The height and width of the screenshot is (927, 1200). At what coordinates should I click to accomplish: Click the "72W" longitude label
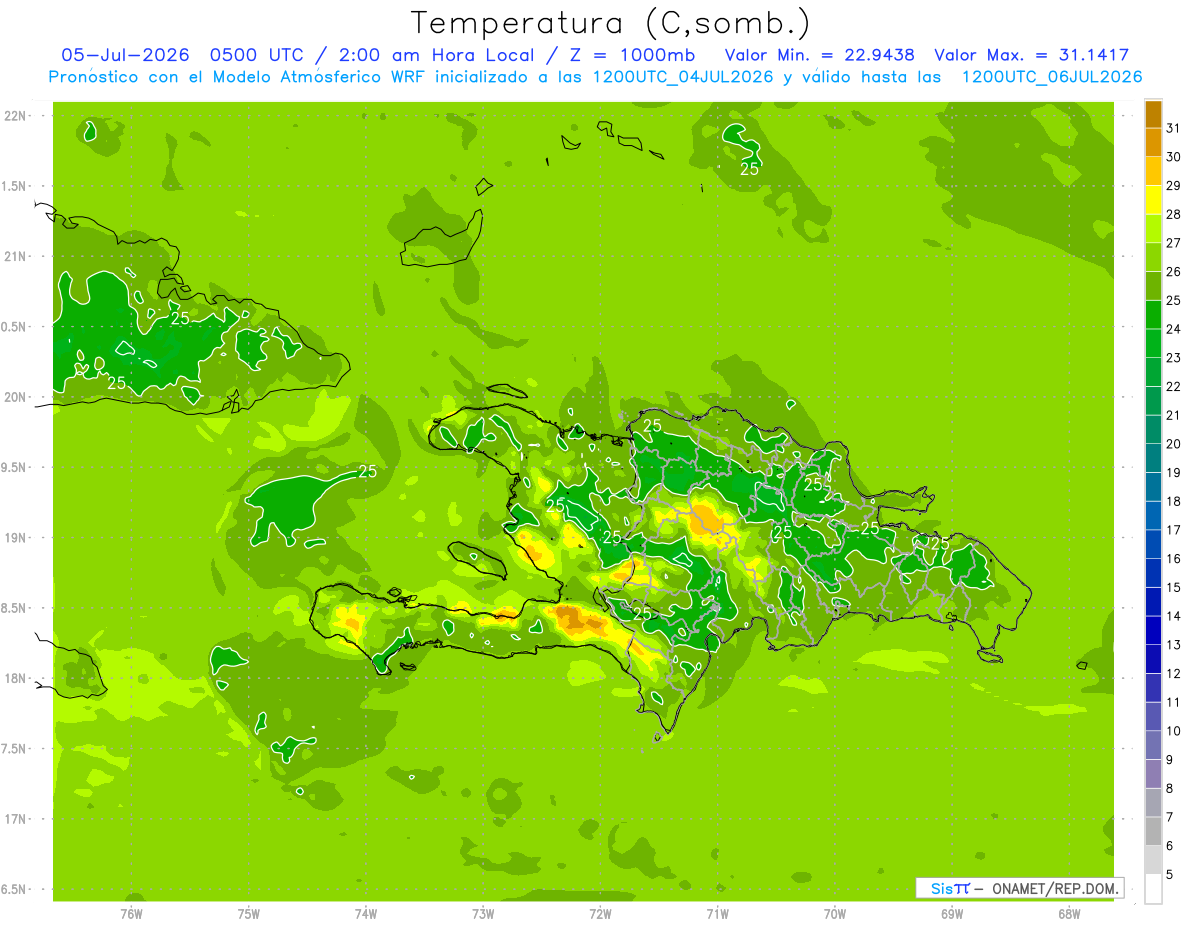(601, 913)
